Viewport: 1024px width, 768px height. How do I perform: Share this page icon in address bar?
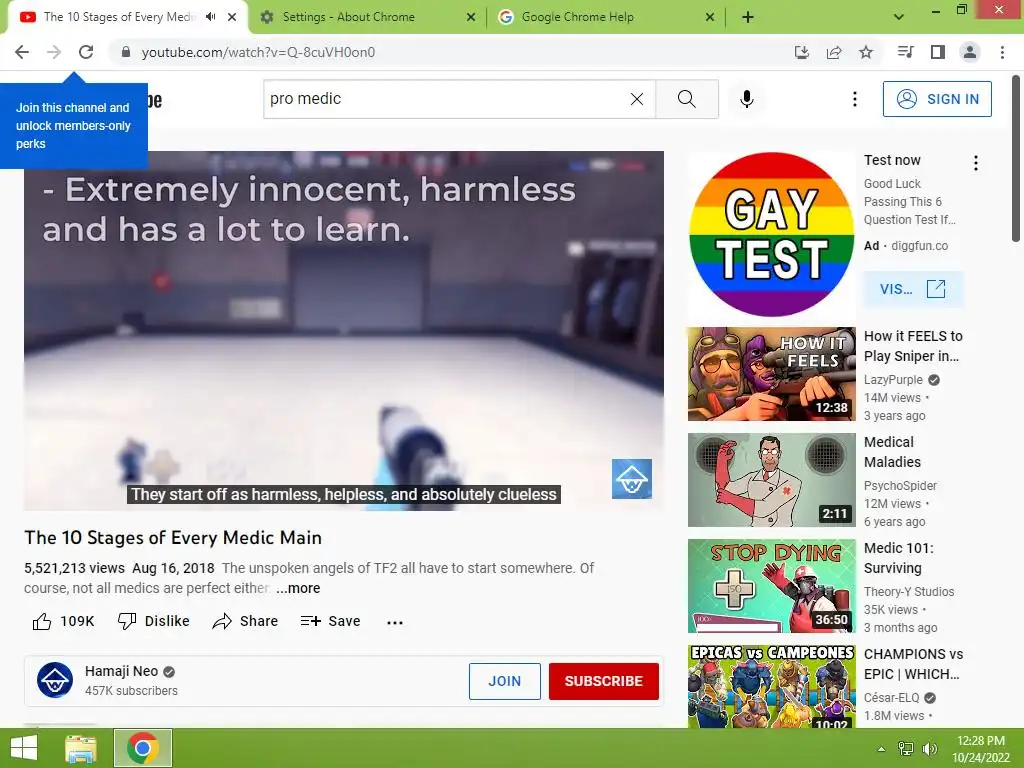(x=834, y=52)
